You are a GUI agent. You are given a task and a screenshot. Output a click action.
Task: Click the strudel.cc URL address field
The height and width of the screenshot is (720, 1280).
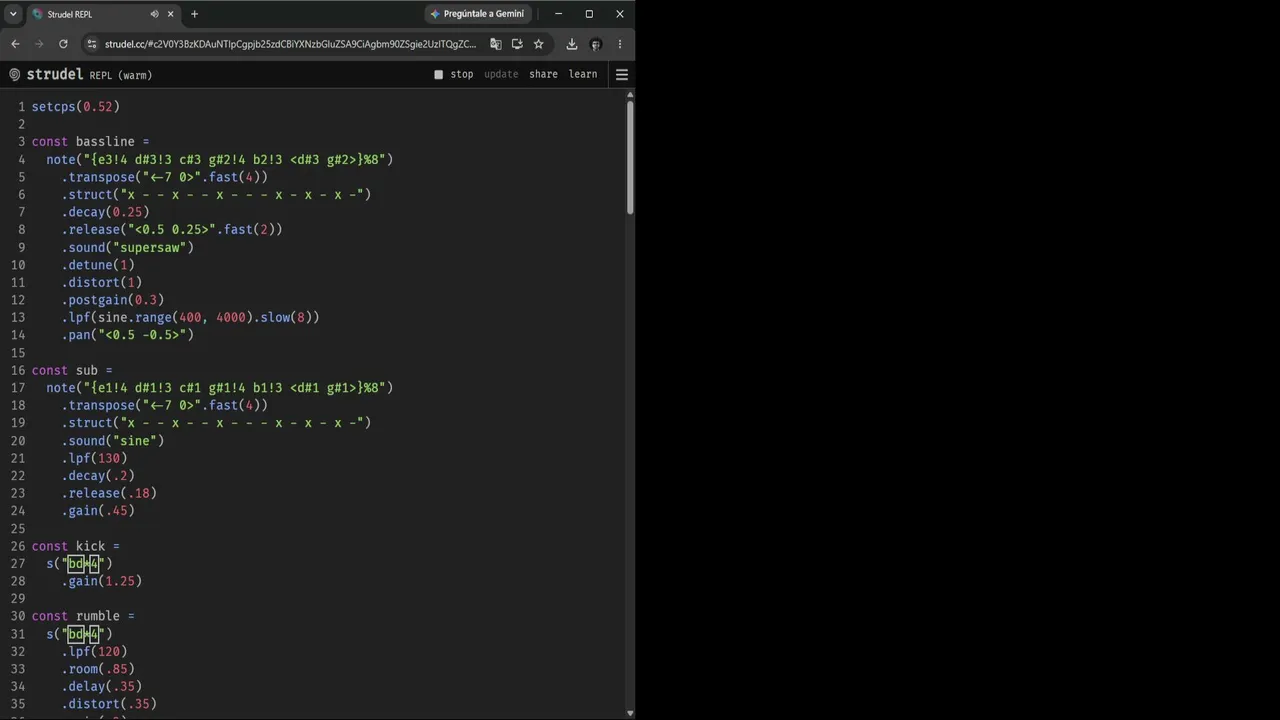290,44
